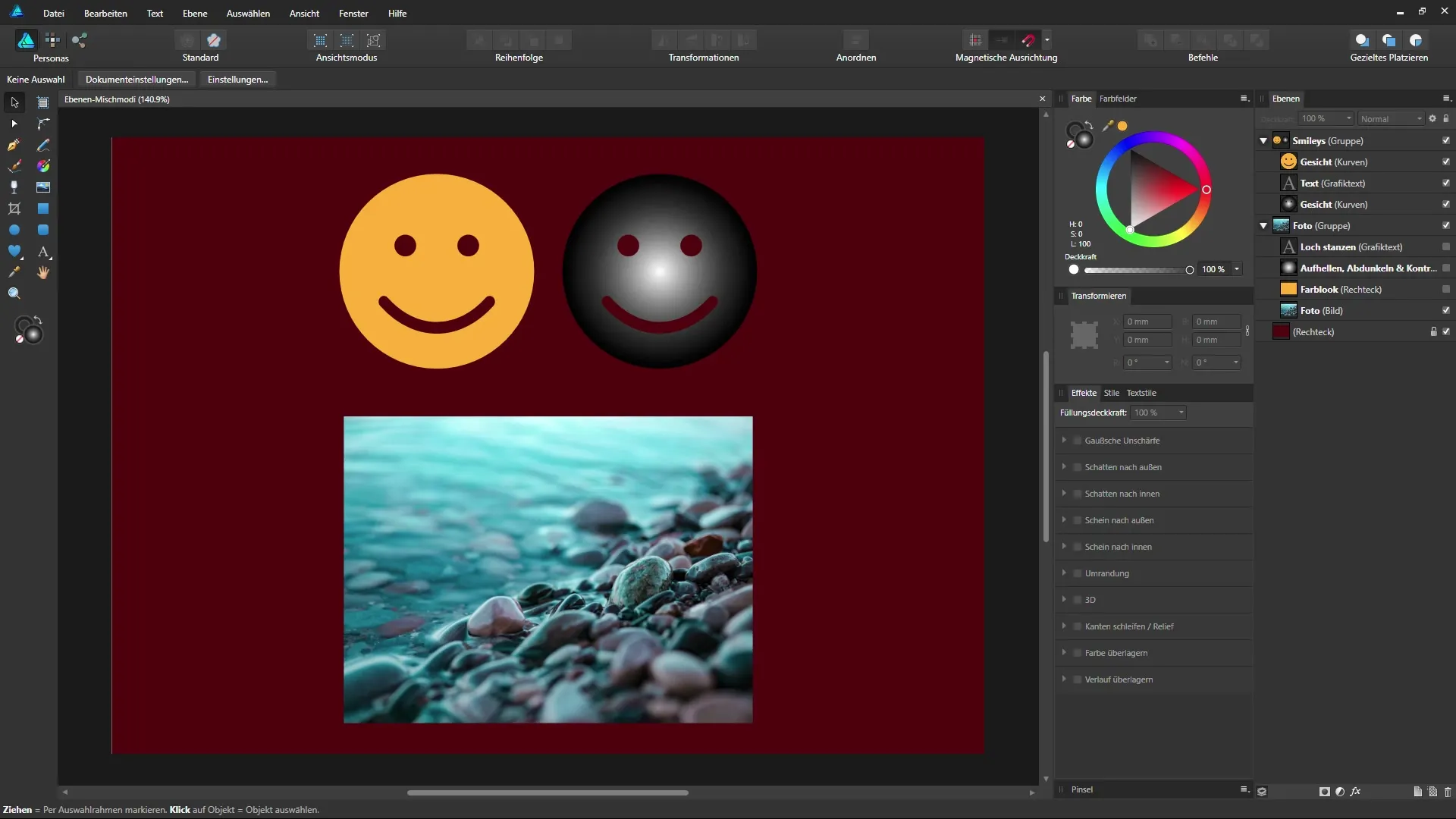Viewport: 1456px width, 819px height.
Task: Click the Deckkraft opacity slider handle
Action: pyautogui.click(x=1190, y=270)
